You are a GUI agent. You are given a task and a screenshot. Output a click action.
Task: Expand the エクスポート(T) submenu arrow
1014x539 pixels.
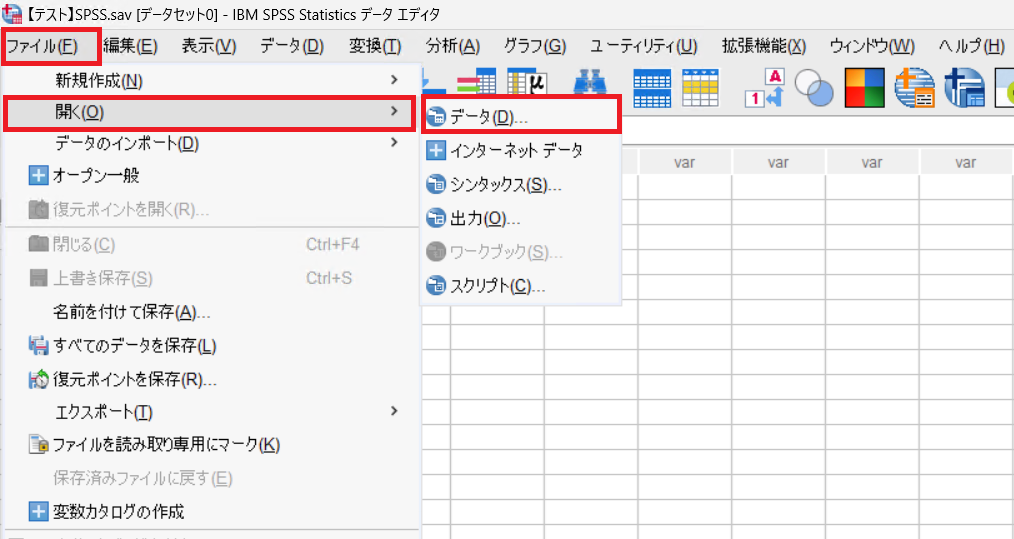click(394, 412)
